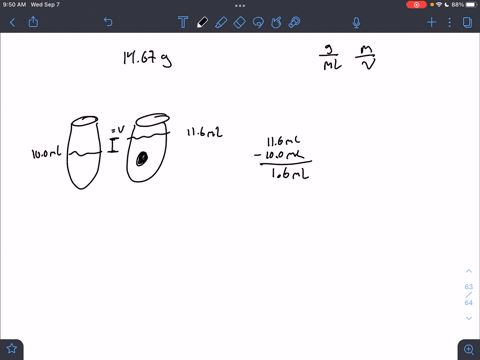Image resolution: width=480 pixels, height=360 pixels.
Task: Tap the battery status indicator
Action: click(472, 5)
